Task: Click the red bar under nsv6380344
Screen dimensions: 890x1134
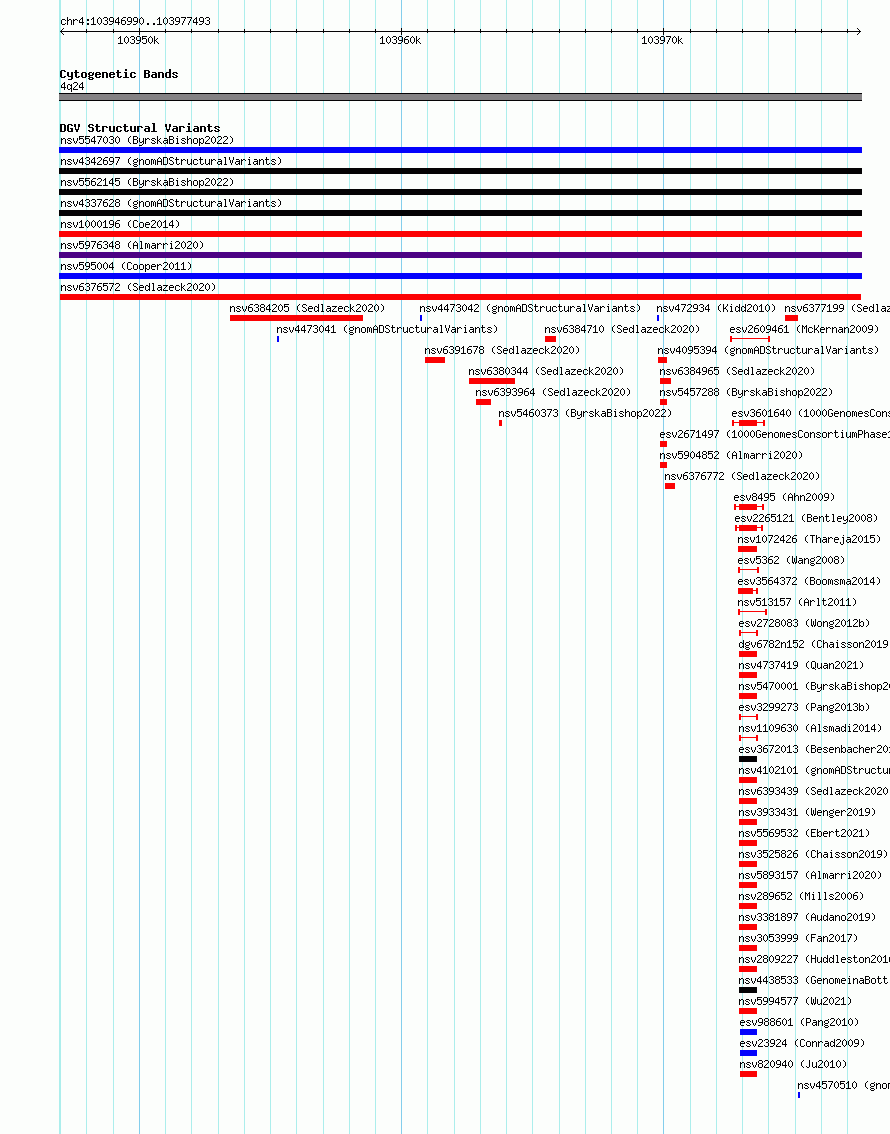Action: [x=492, y=381]
